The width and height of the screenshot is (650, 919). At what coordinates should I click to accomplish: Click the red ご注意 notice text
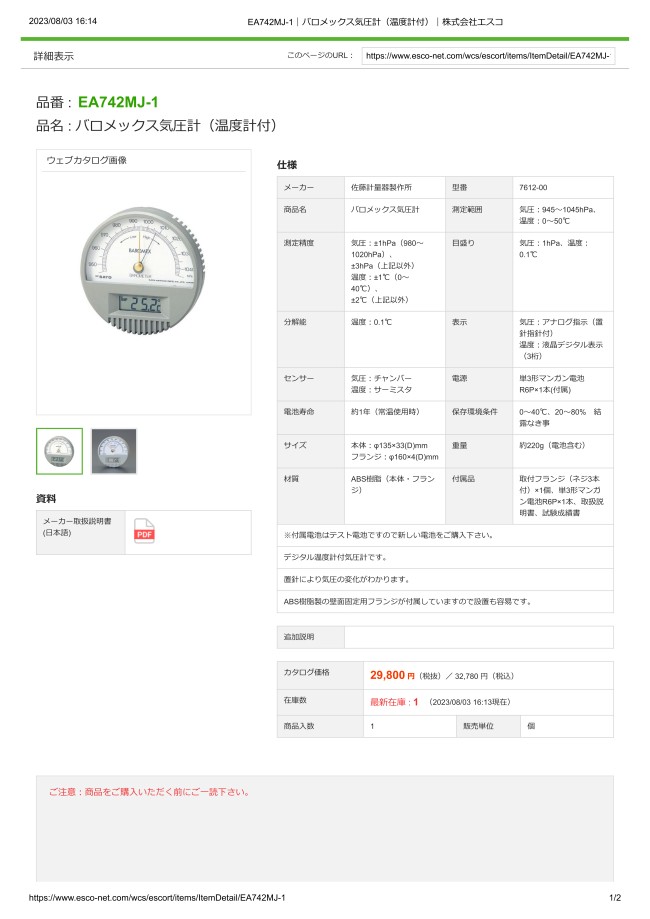(148, 792)
